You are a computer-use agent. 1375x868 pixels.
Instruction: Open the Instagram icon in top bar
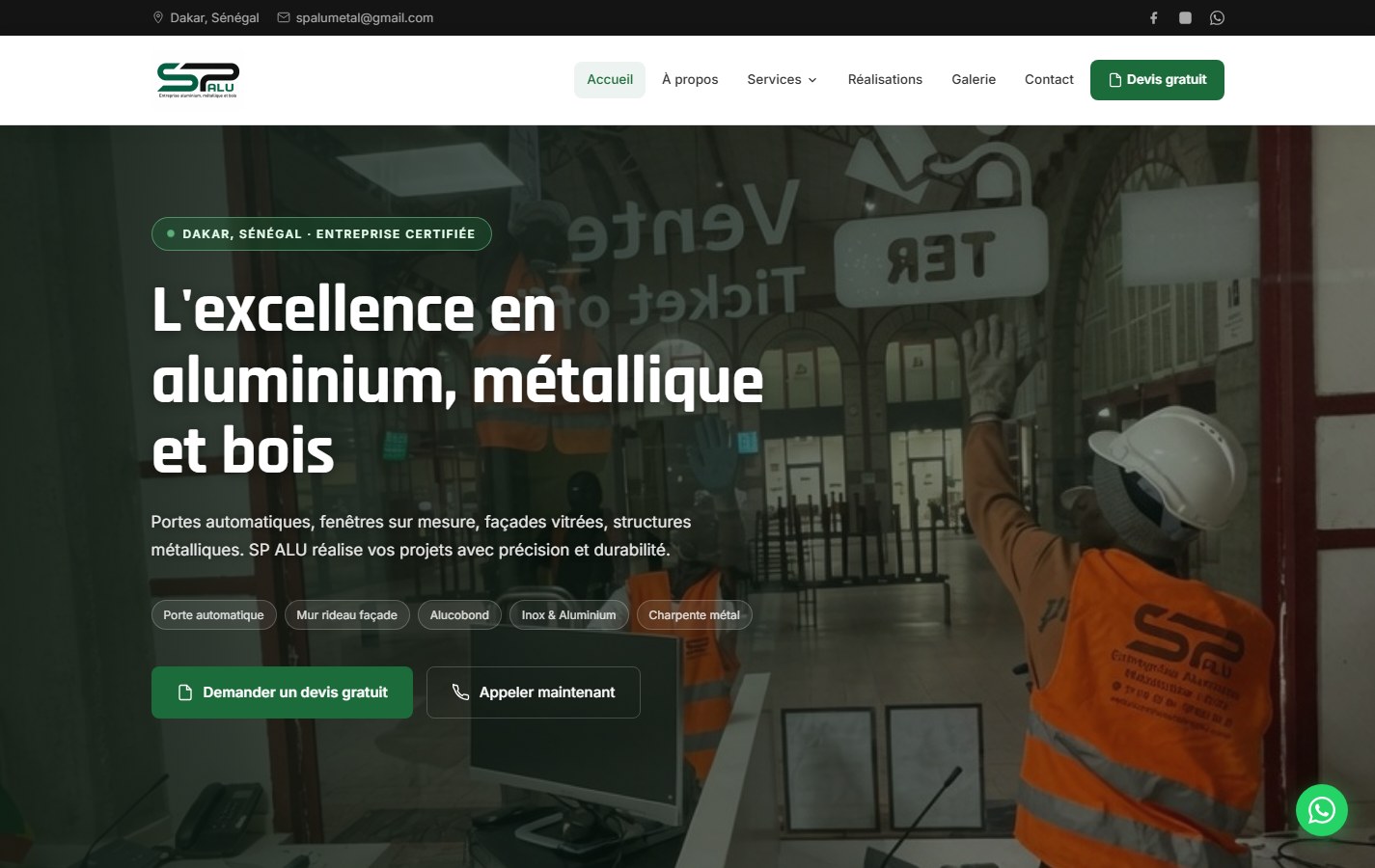coord(1185,17)
